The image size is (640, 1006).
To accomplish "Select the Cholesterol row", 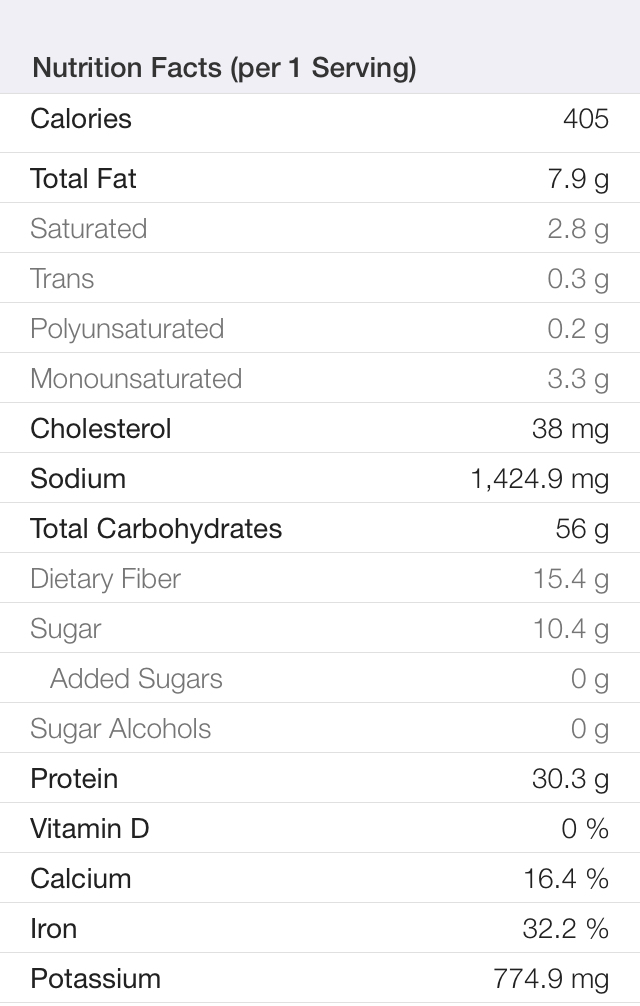I will click(320, 428).
